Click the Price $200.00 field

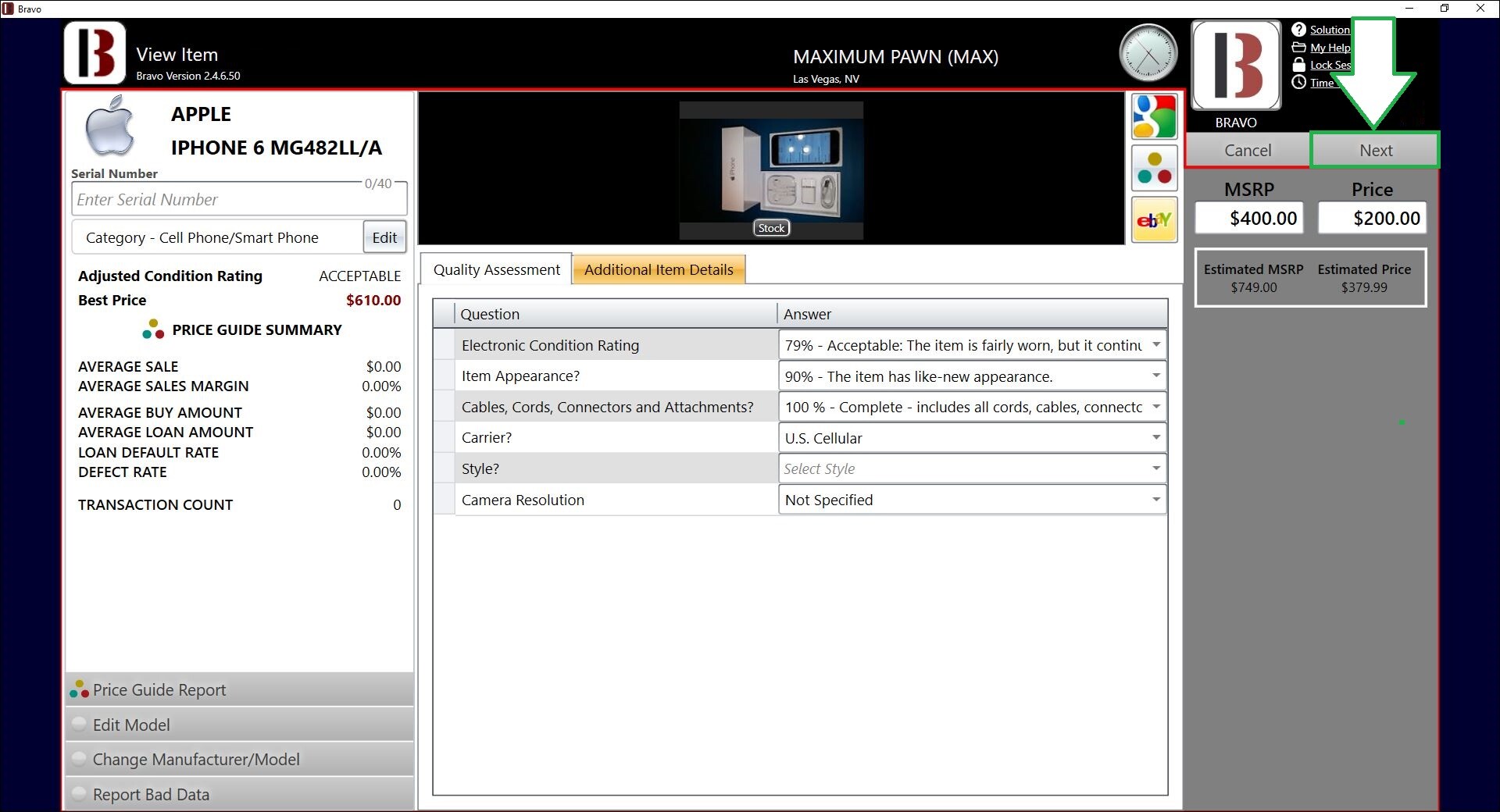click(1372, 218)
